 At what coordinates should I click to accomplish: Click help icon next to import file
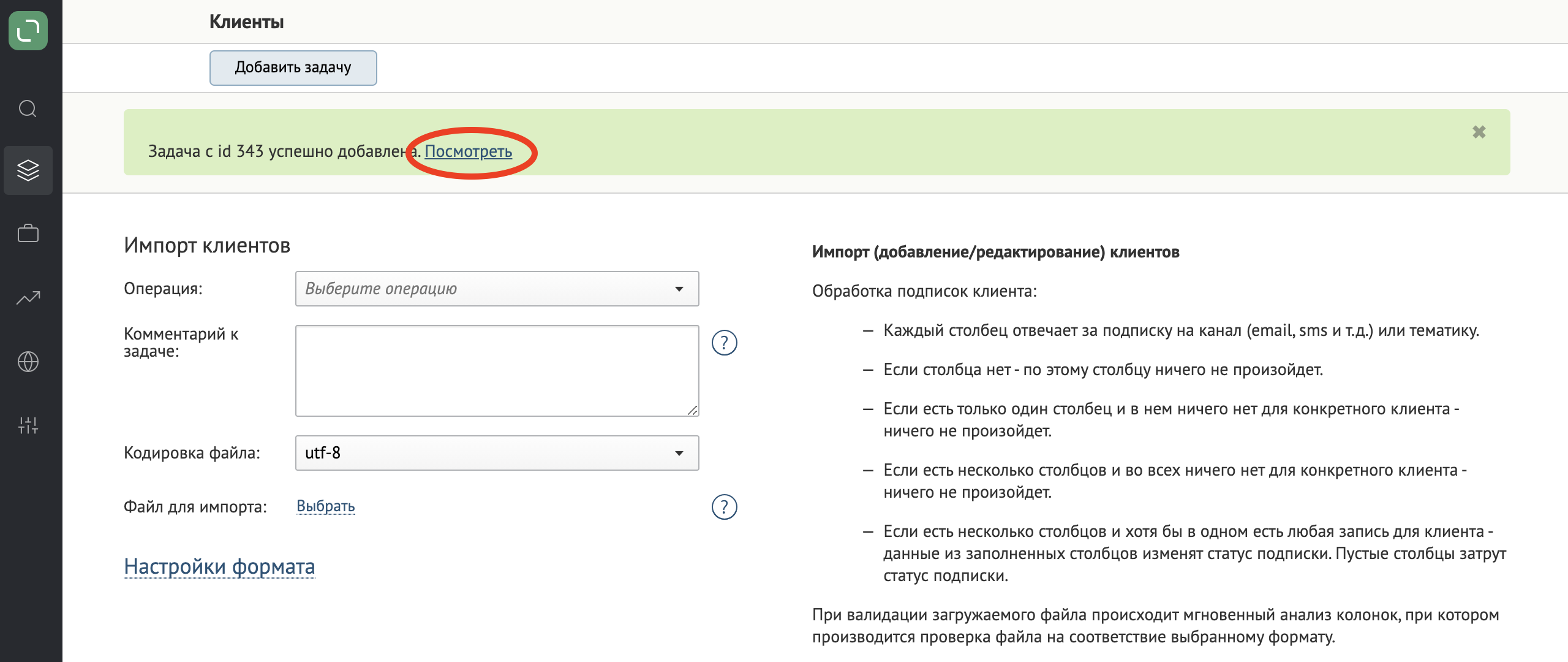click(x=725, y=507)
